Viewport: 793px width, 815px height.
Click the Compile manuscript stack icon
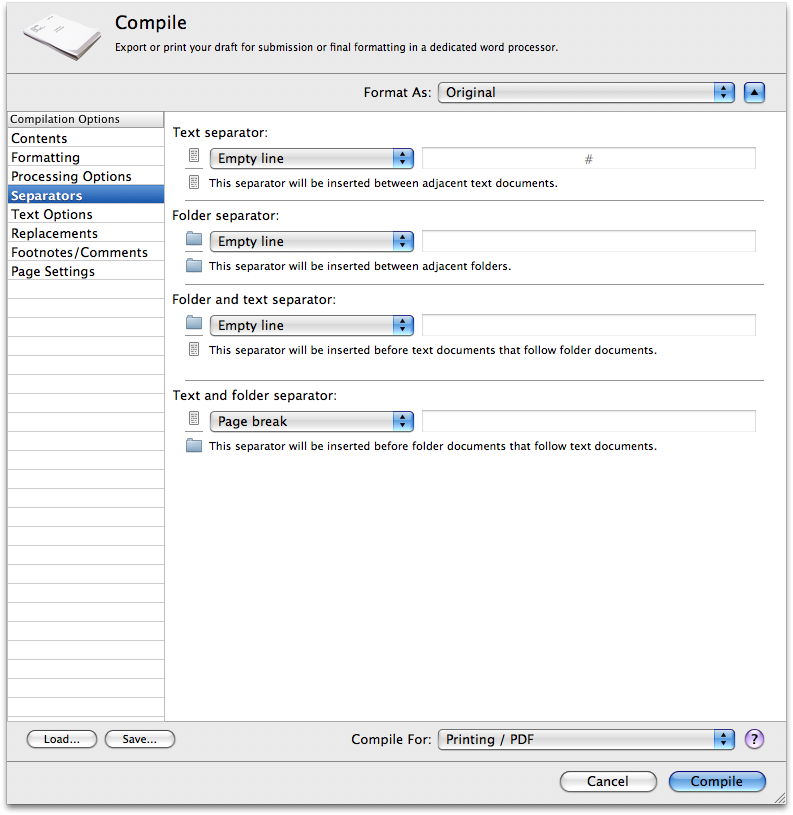coord(62,36)
